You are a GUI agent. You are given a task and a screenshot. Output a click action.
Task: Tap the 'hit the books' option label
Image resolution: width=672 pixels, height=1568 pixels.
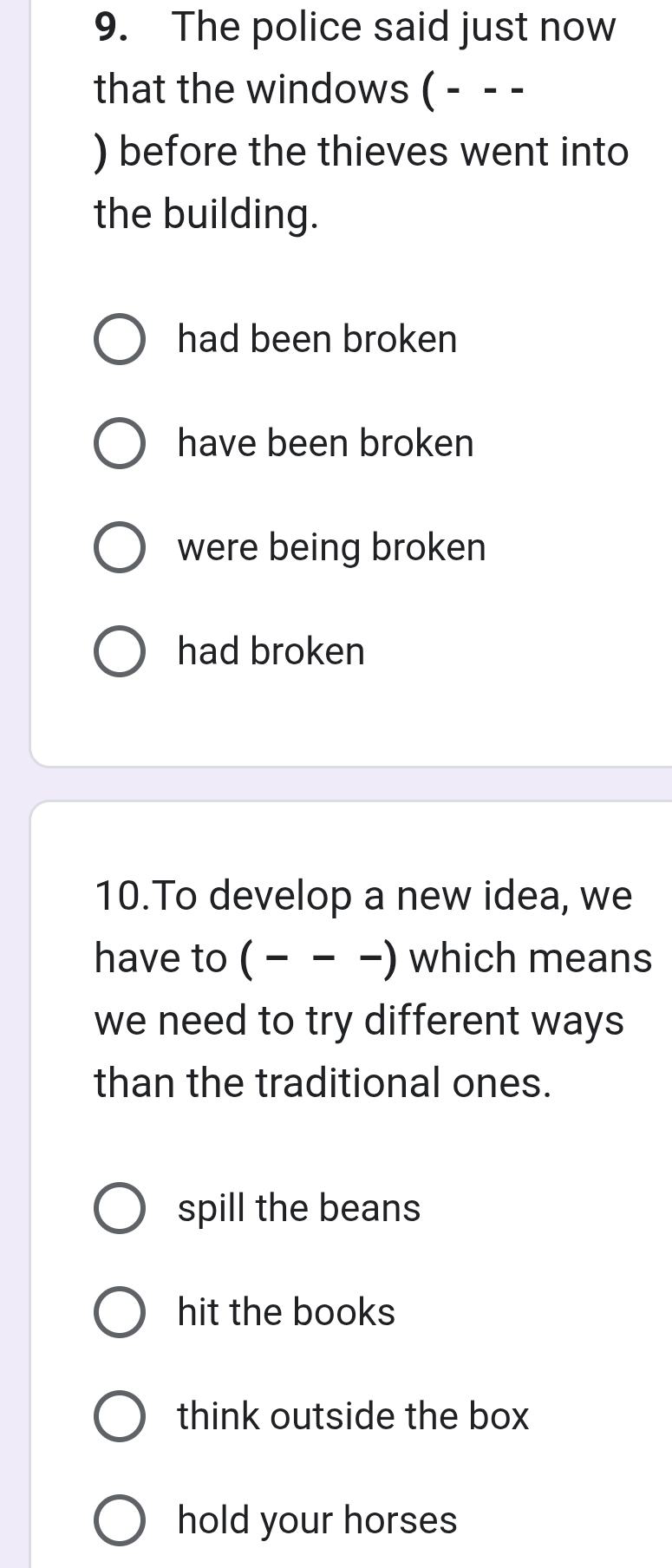[286, 1312]
